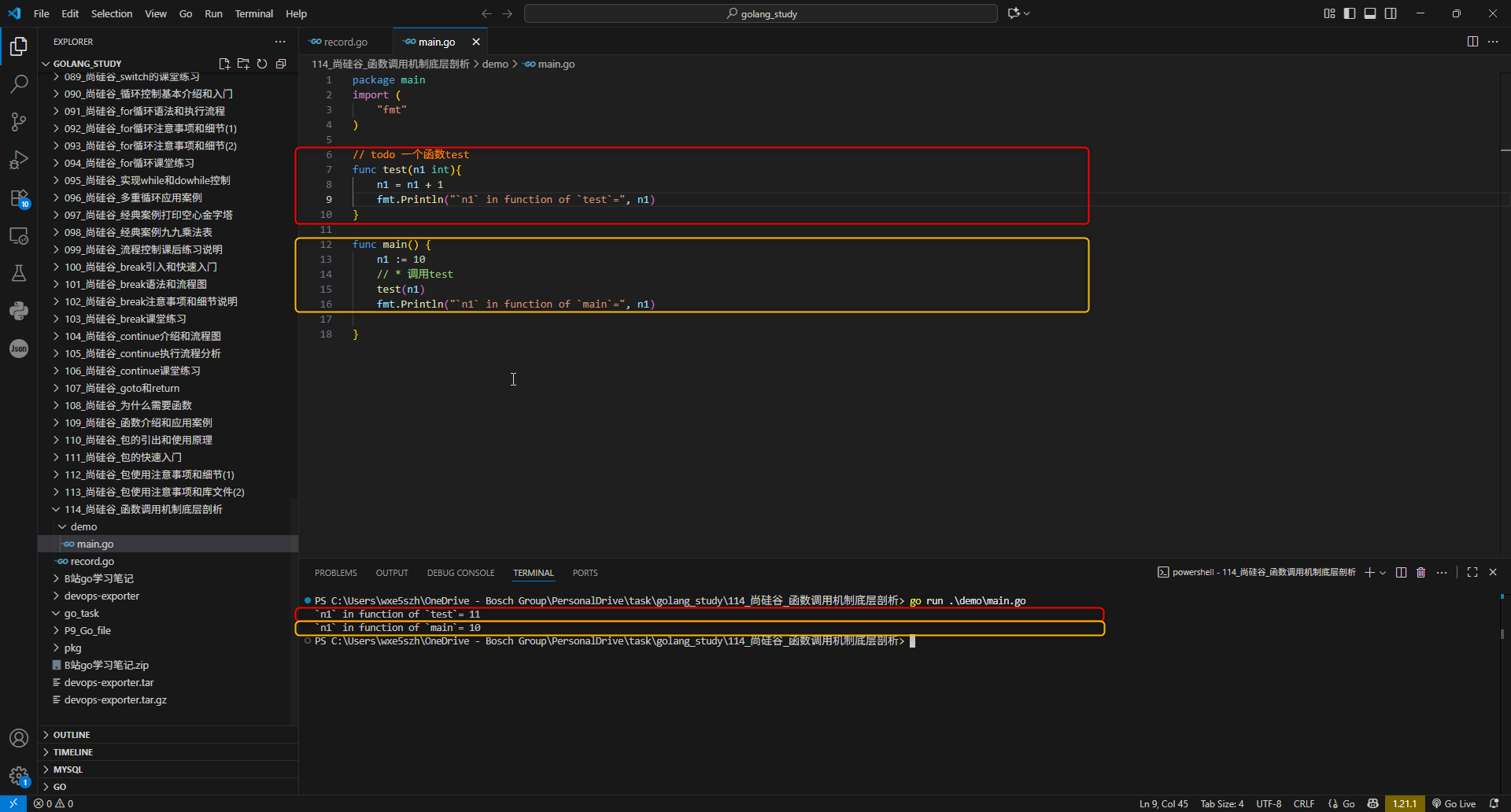Click the golang_study command center search box
Image resolution: width=1511 pixels, height=812 pixels.
coord(761,13)
